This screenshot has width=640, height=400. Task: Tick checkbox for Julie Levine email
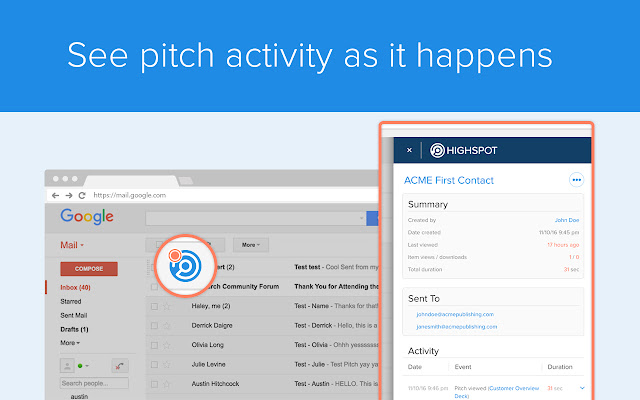154,364
